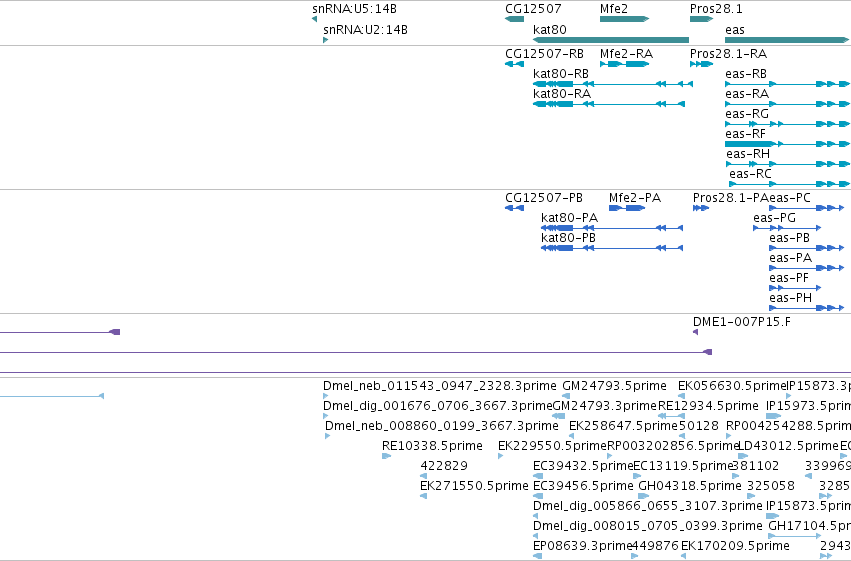Select the GM24793.5prime EST label
The image size is (851, 561).
click(614, 386)
